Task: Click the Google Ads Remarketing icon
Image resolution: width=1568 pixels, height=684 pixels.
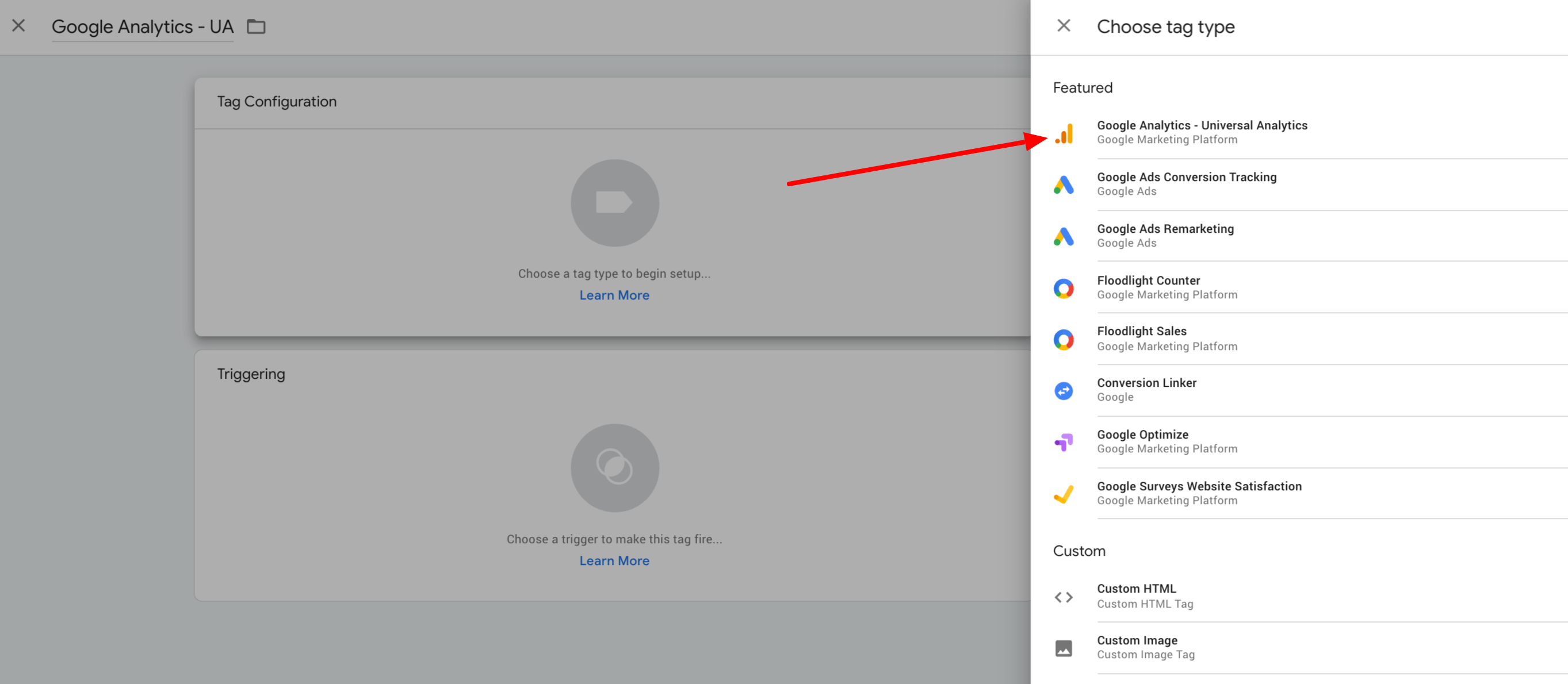Action: tap(1064, 236)
